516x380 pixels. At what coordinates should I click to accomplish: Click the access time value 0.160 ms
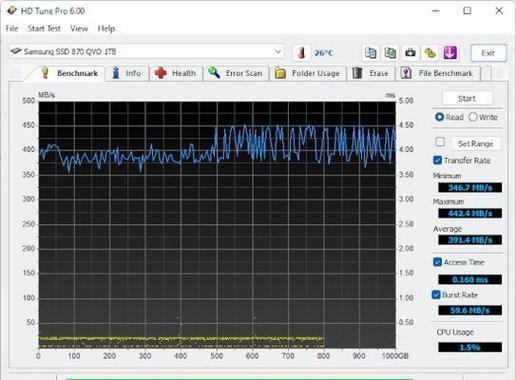coord(470,280)
